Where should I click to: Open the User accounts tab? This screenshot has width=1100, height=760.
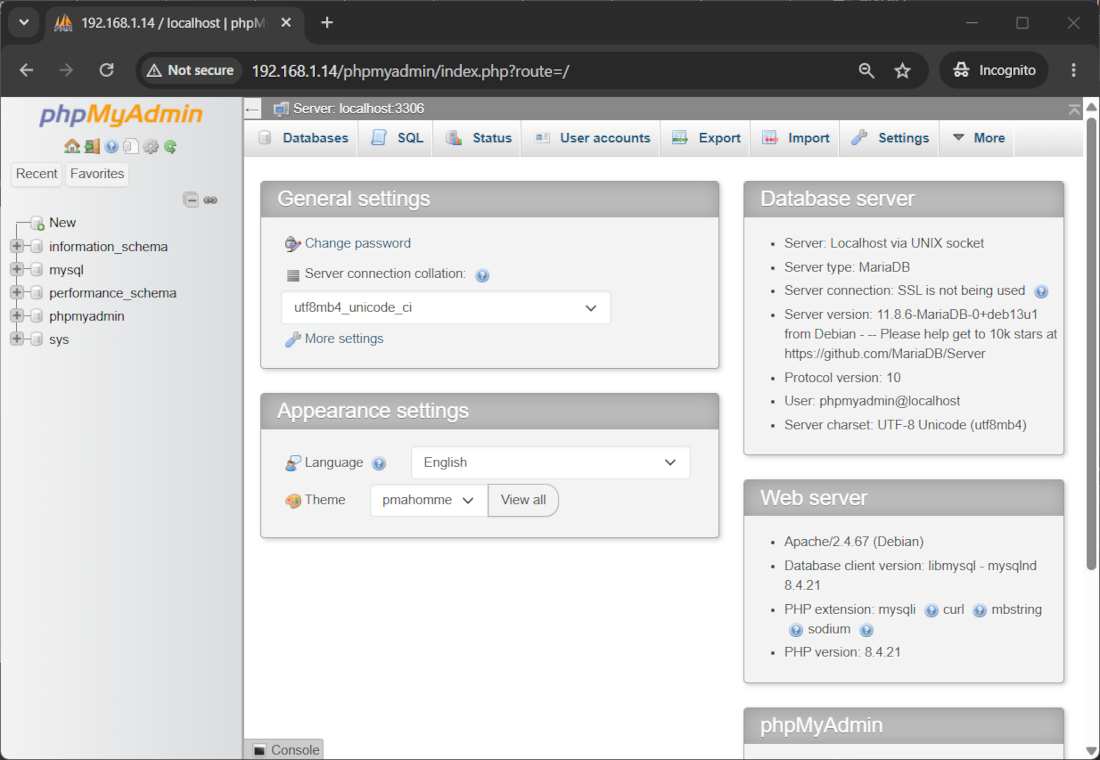pos(591,138)
